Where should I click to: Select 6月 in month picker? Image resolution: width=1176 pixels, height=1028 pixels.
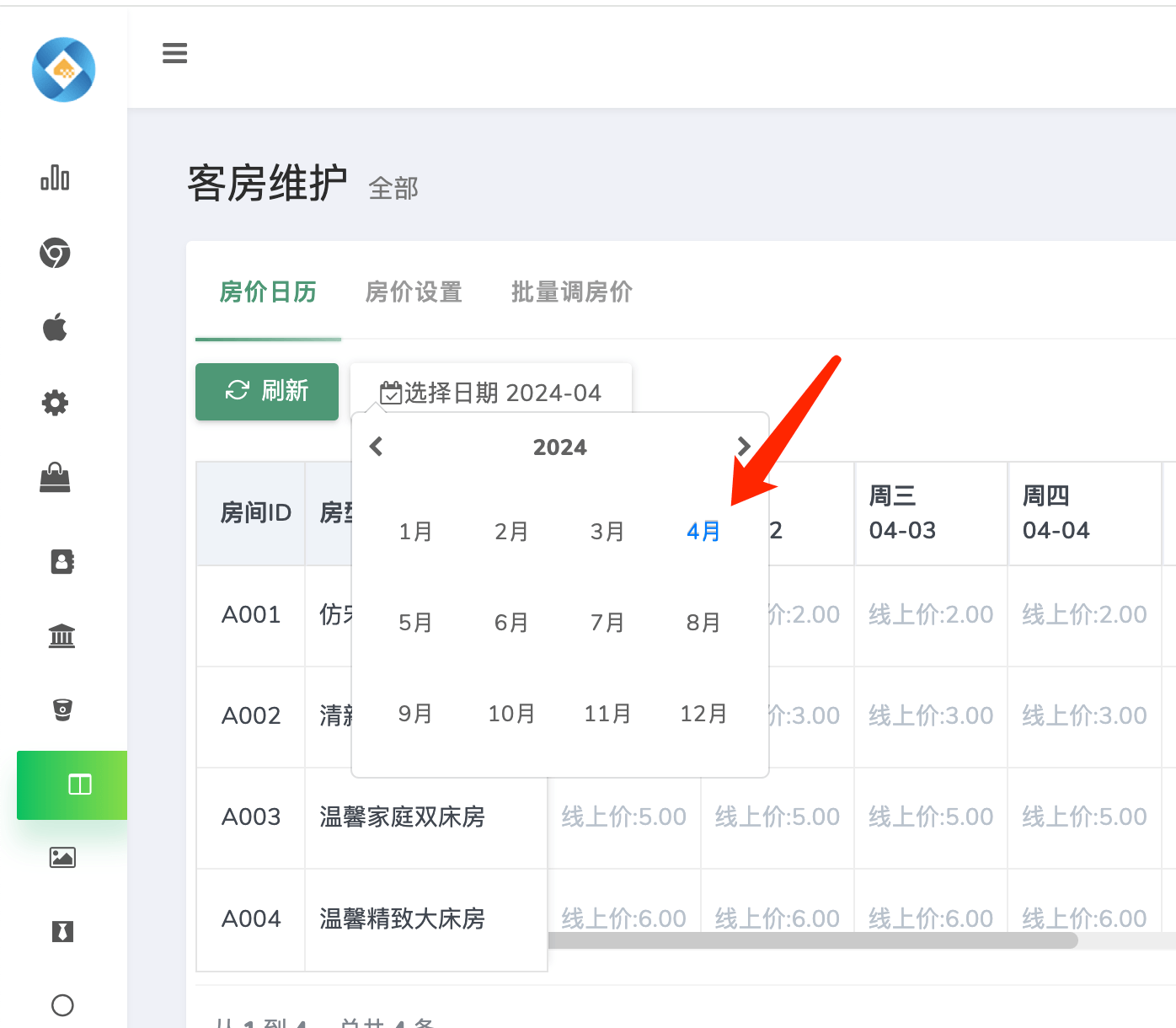pos(511,623)
